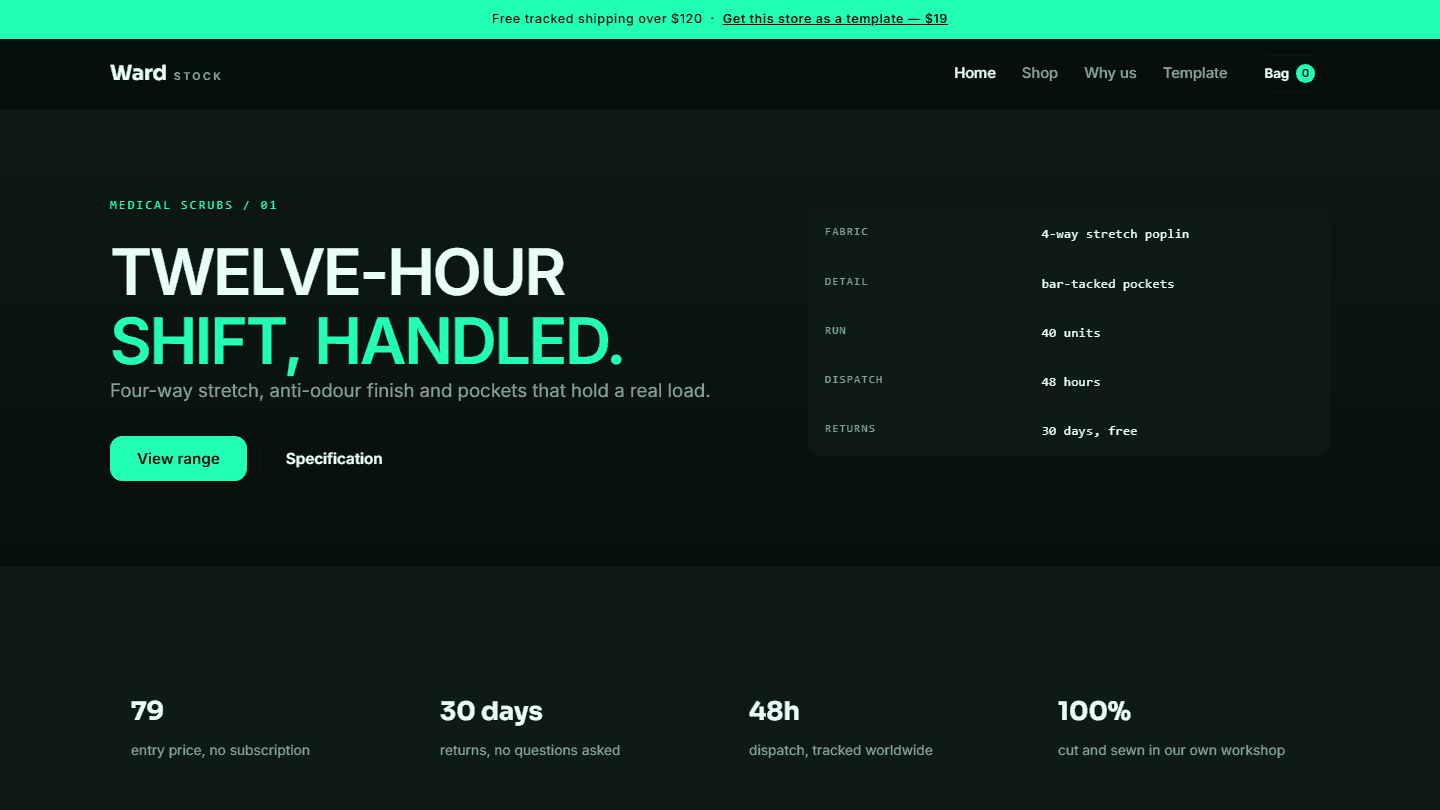Click the 'TWELVE-HOUR' headline line

[338, 272]
